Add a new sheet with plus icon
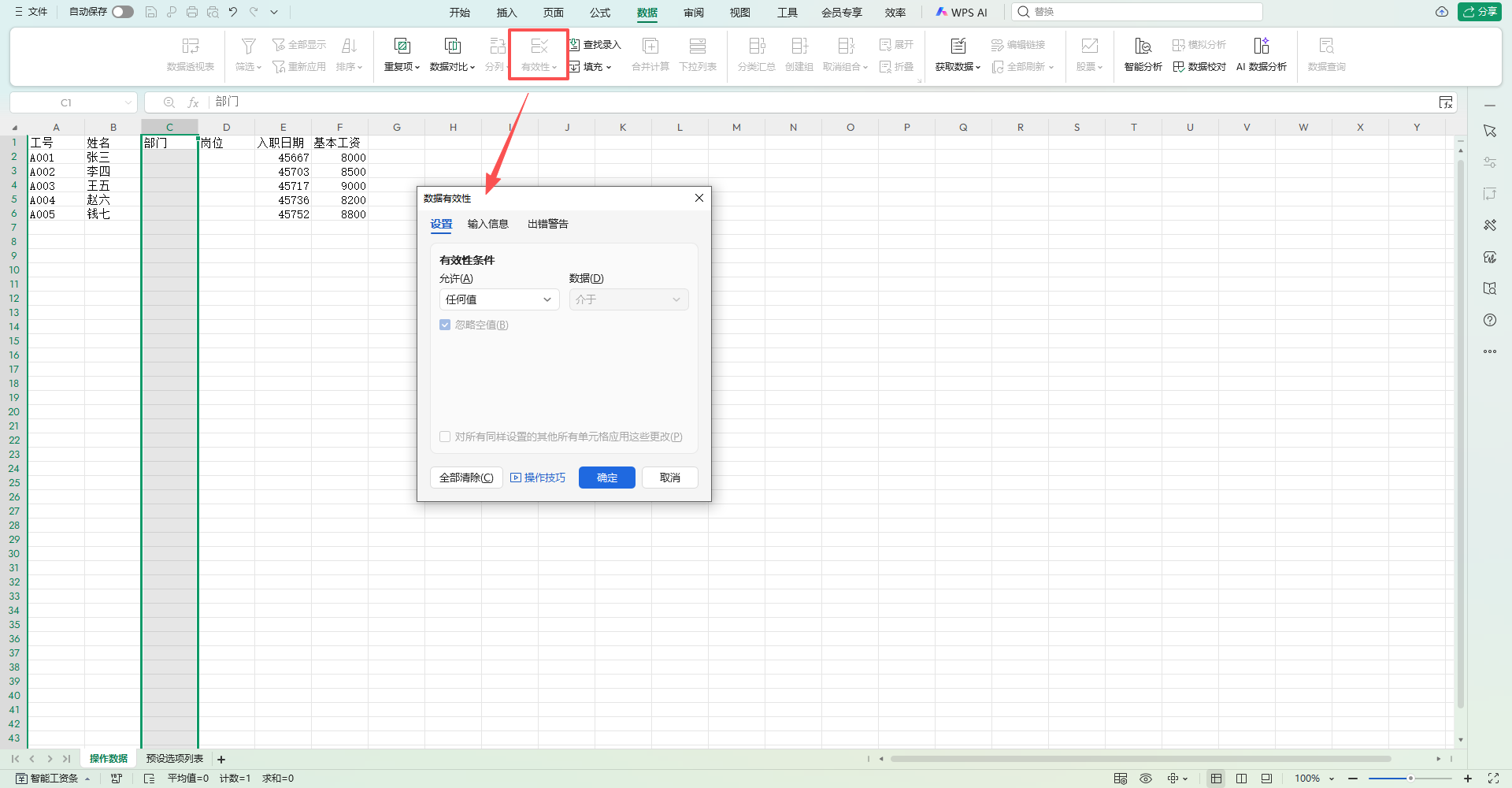Image resolution: width=1512 pixels, height=788 pixels. point(221,760)
